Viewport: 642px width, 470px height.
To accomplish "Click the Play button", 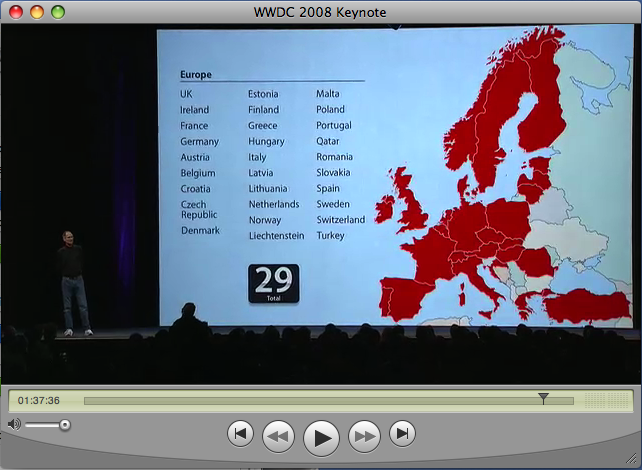I will pyautogui.click(x=321, y=438).
